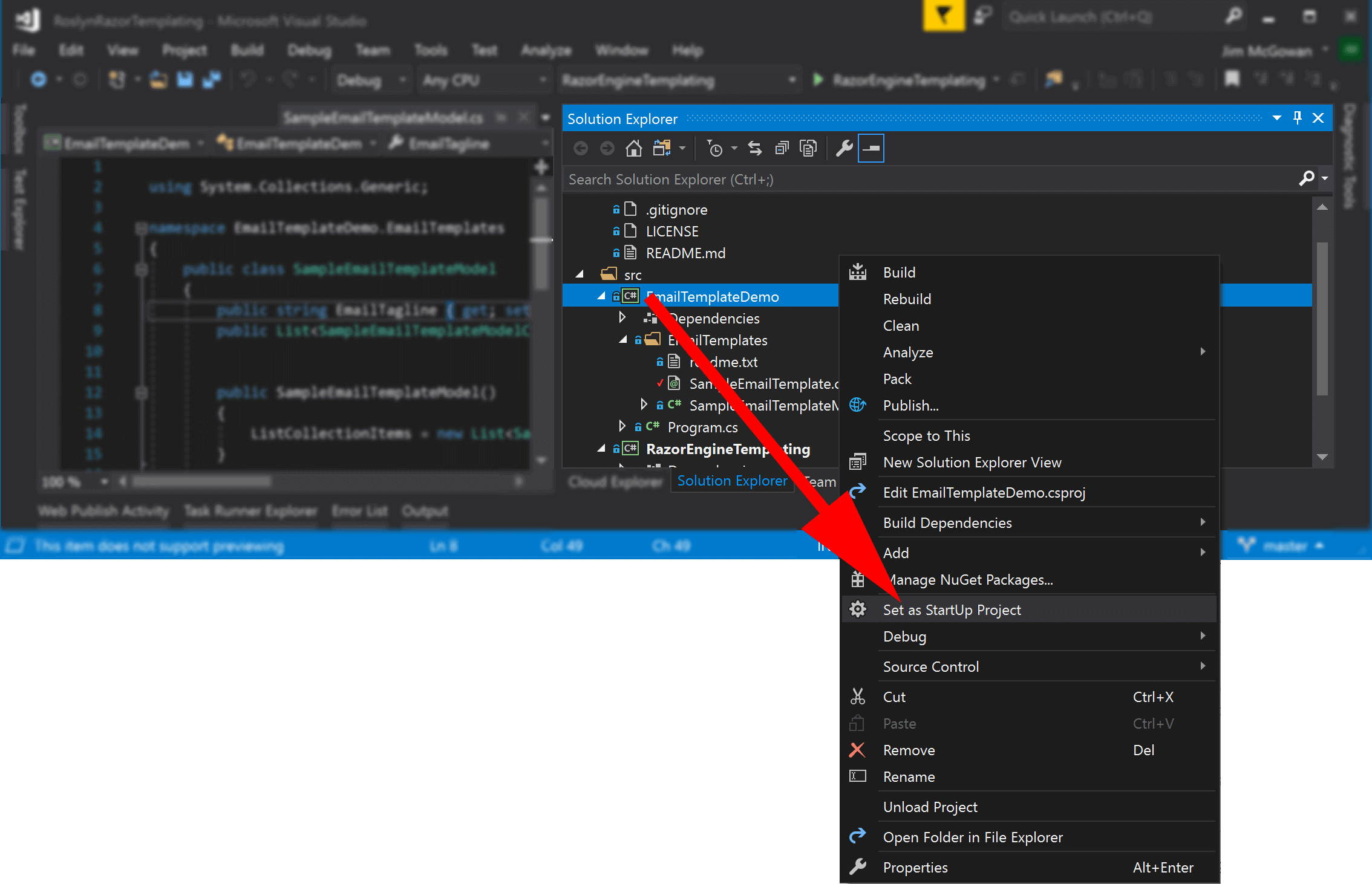Screen dimensions: 1372x884
Task: Open the Build Dependencies submenu
Action: tap(1029, 523)
